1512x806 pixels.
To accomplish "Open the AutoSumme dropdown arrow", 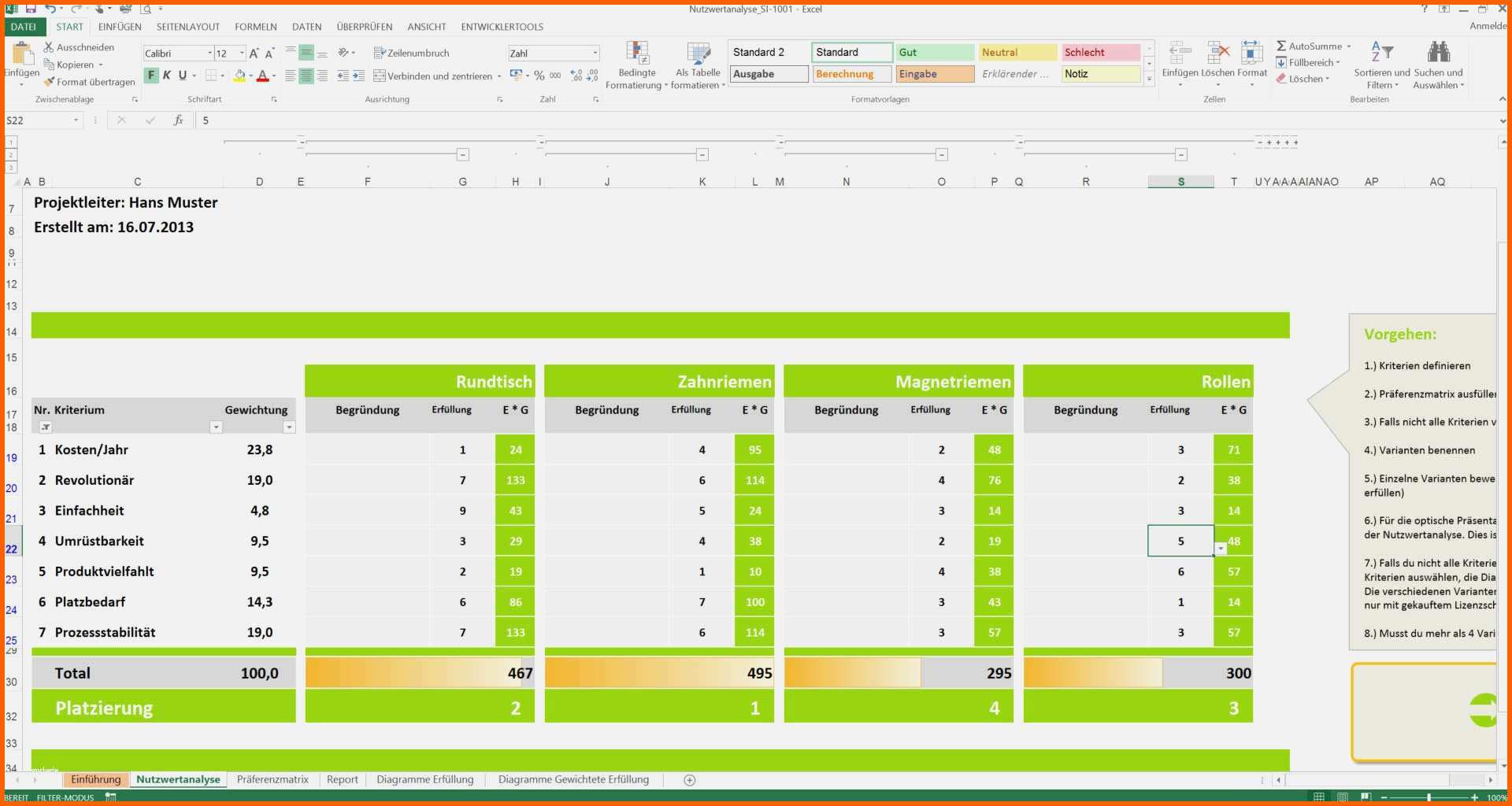I will (x=1349, y=46).
